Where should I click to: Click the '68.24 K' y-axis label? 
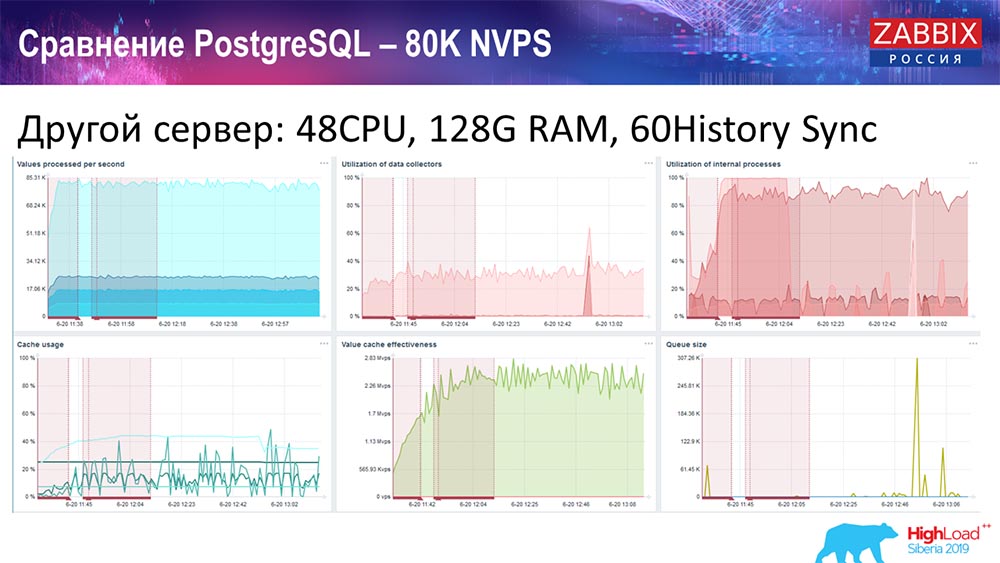point(36,205)
